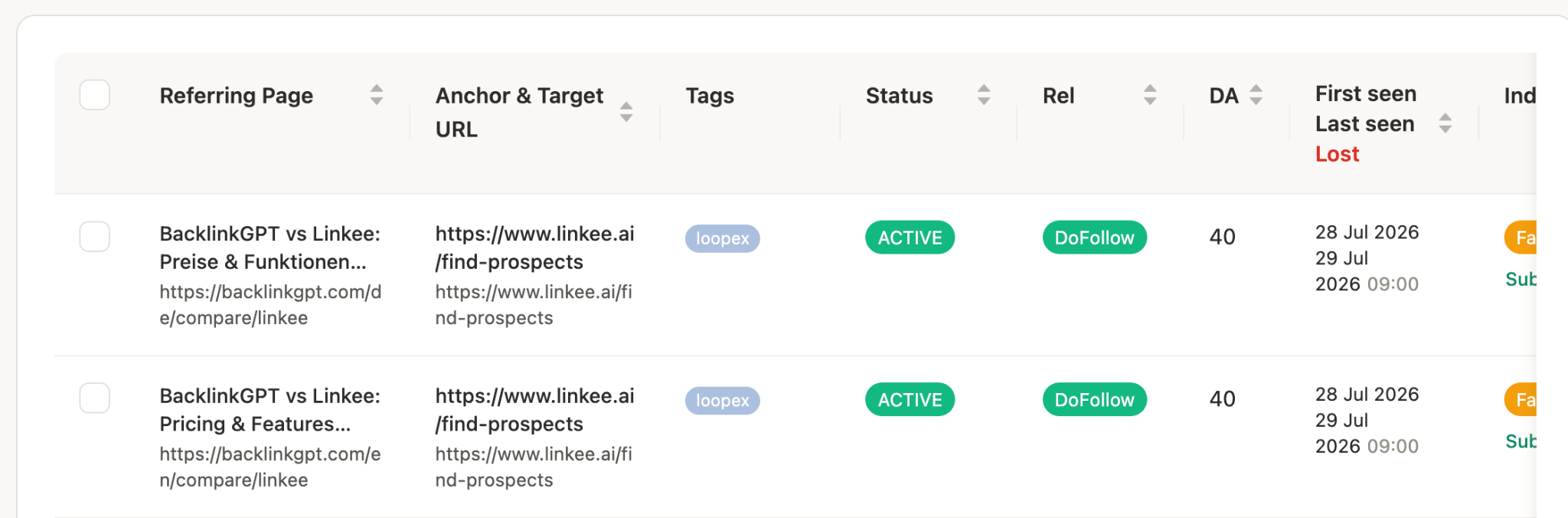
Task: Click the Anchor & Target URL header
Action: pos(519,112)
